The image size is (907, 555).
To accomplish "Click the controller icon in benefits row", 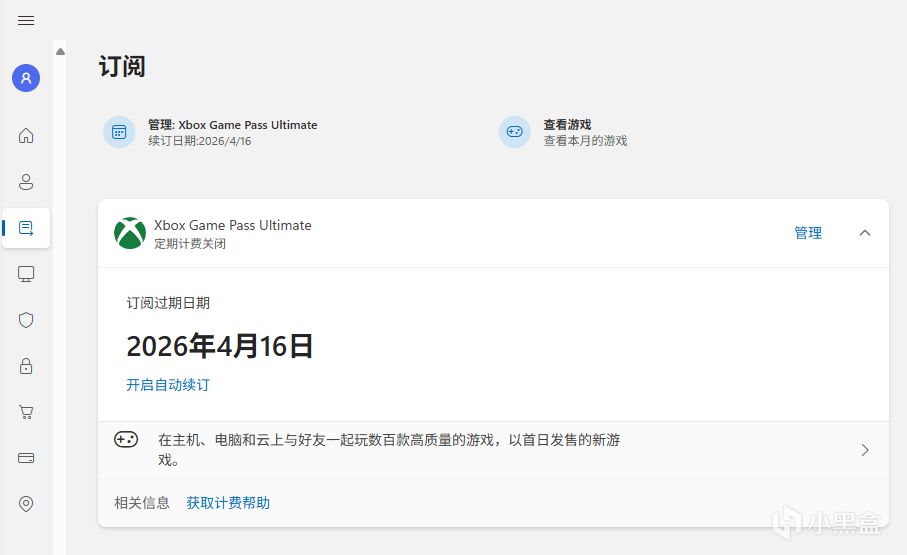I will point(126,440).
